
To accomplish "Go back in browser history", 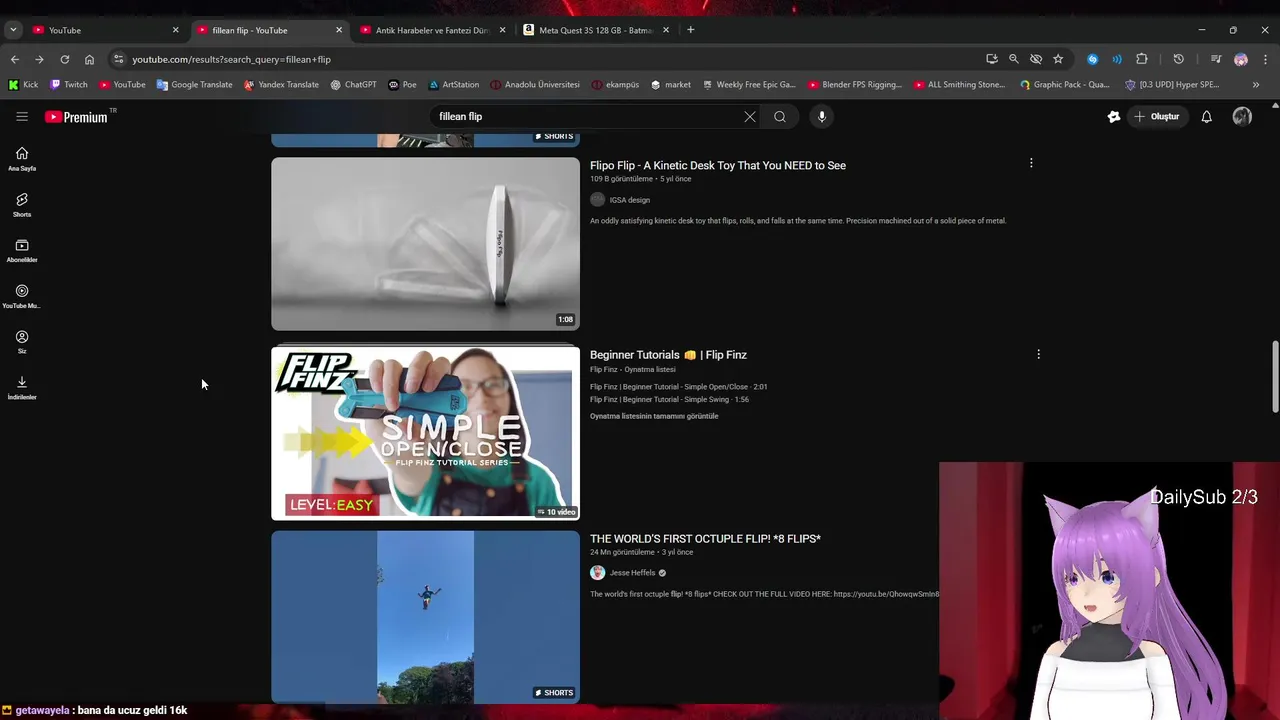I will tap(15, 59).
